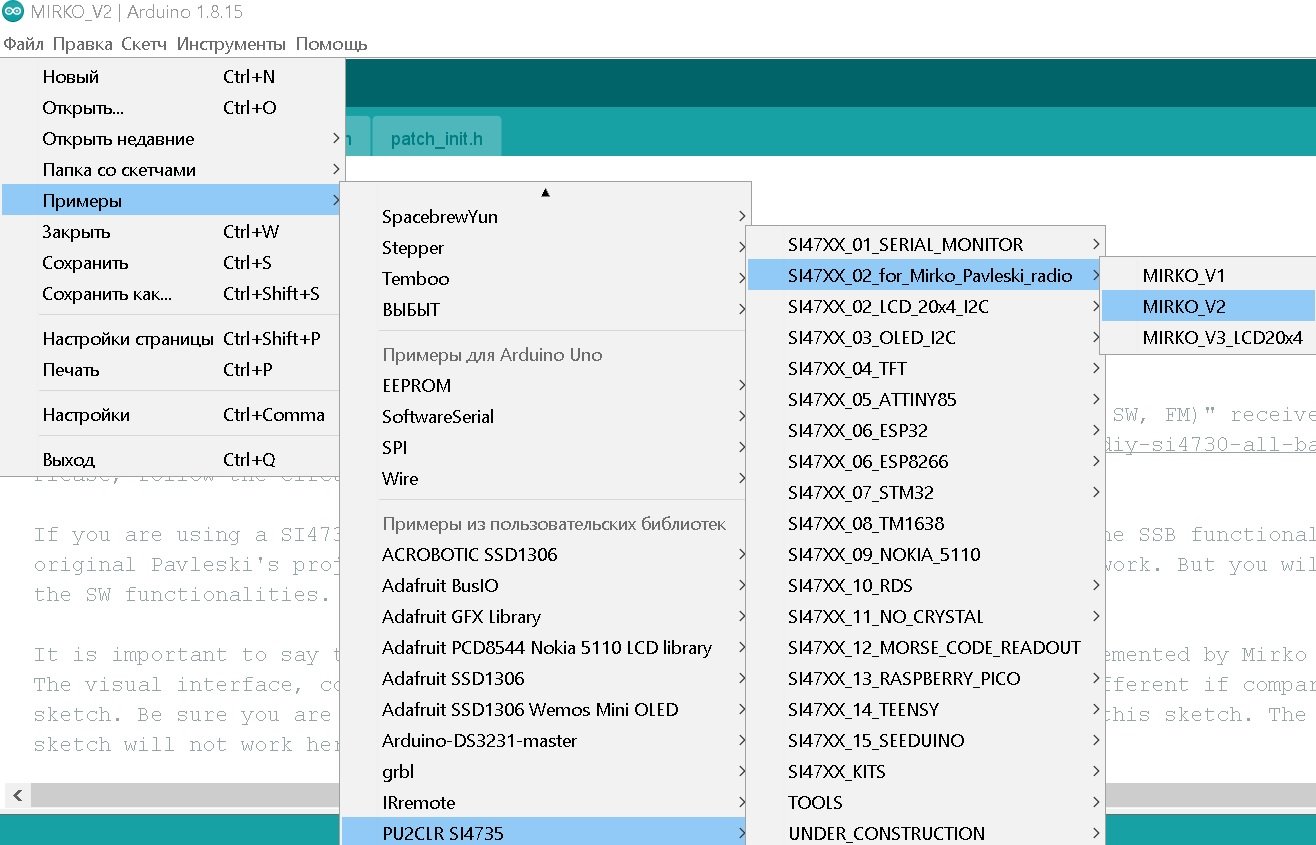Expand SPI examples
The width and height of the screenshot is (1316, 845).
pos(545,448)
